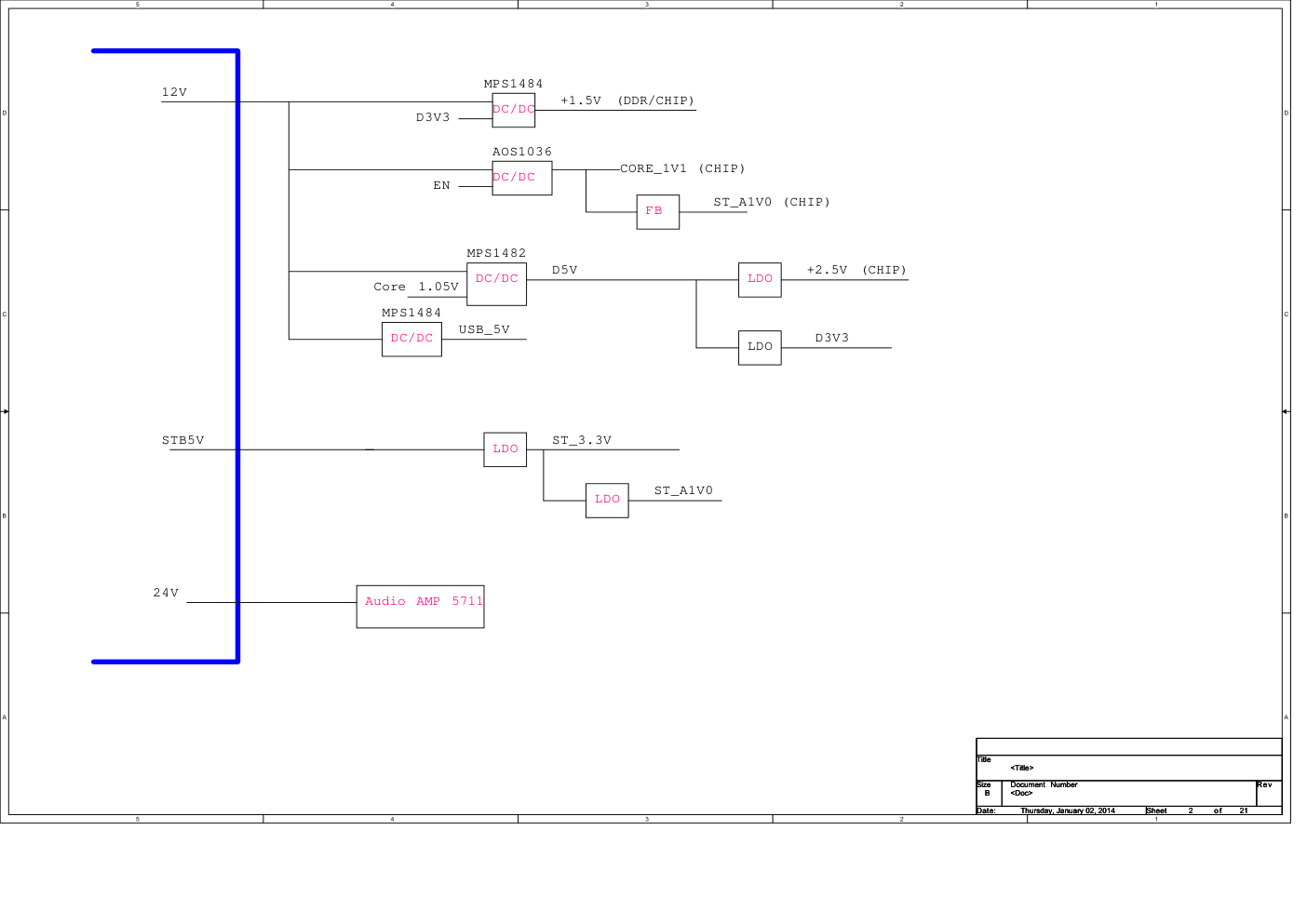Click the ST_3.3V net label
The height and width of the screenshot is (924, 1307).
582,440
